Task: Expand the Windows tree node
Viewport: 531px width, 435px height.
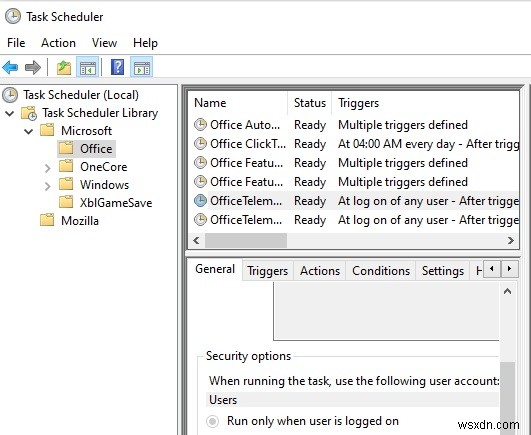Action: pyautogui.click(x=48, y=186)
